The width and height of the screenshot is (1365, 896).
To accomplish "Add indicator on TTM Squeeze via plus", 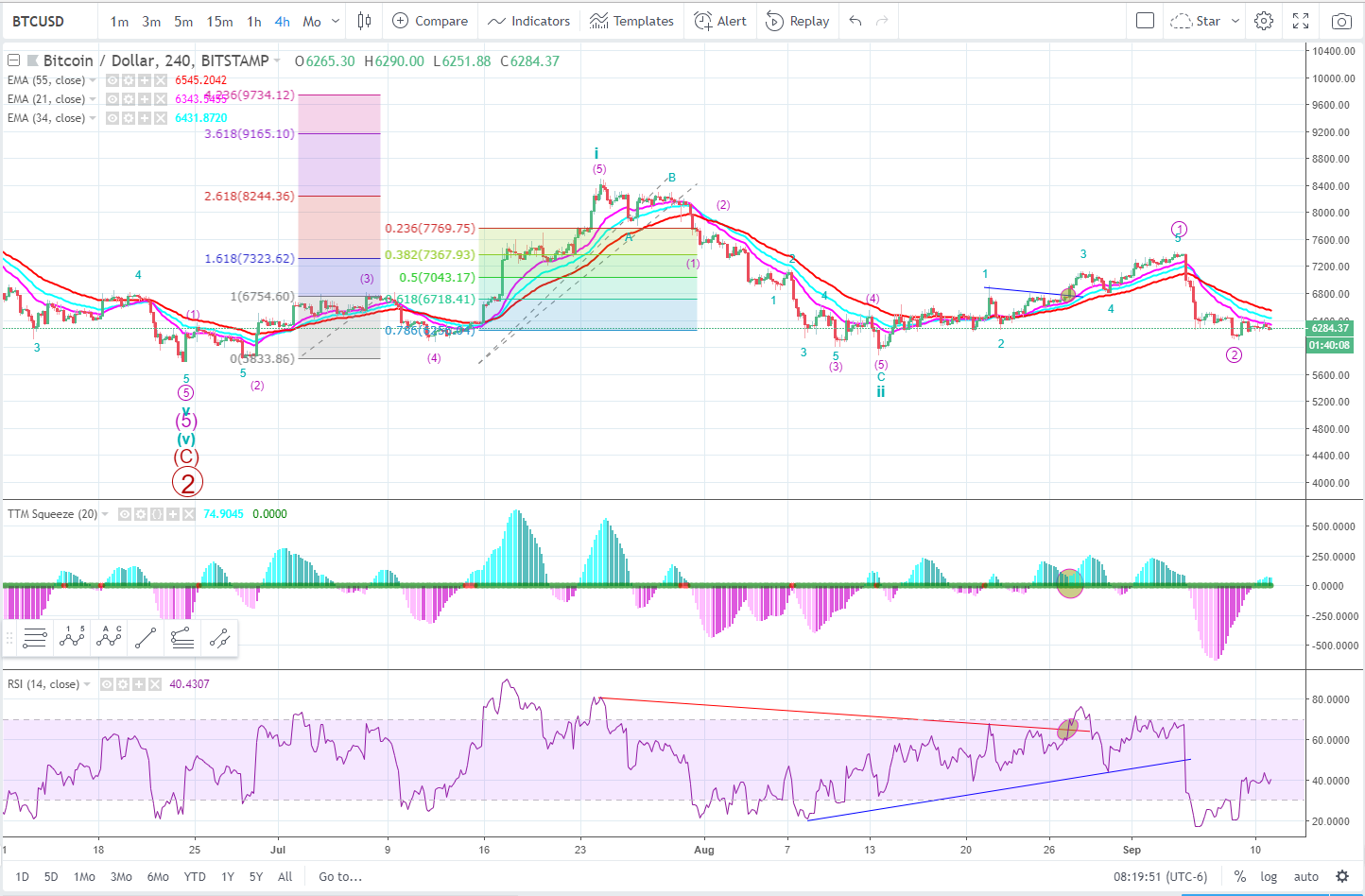I will [173, 514].
